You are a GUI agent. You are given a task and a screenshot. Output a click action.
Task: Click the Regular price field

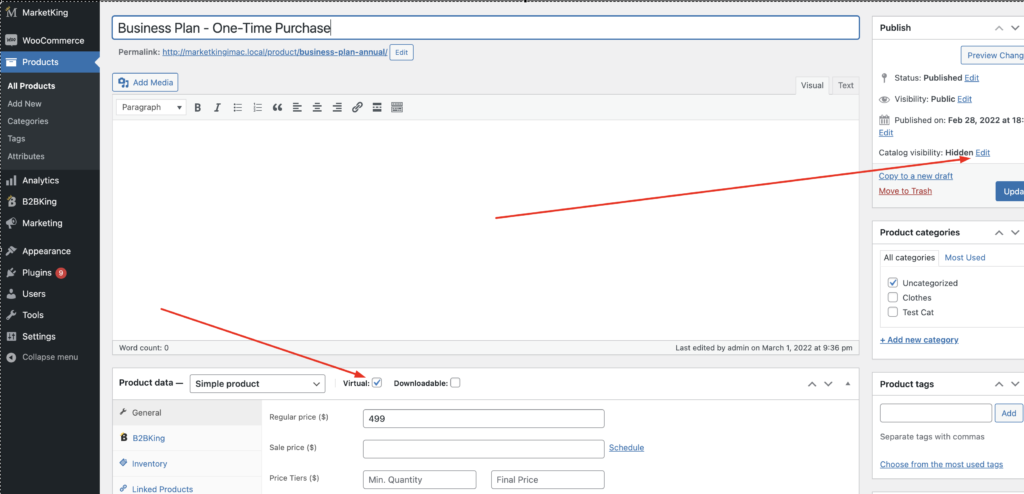point(483,419)
